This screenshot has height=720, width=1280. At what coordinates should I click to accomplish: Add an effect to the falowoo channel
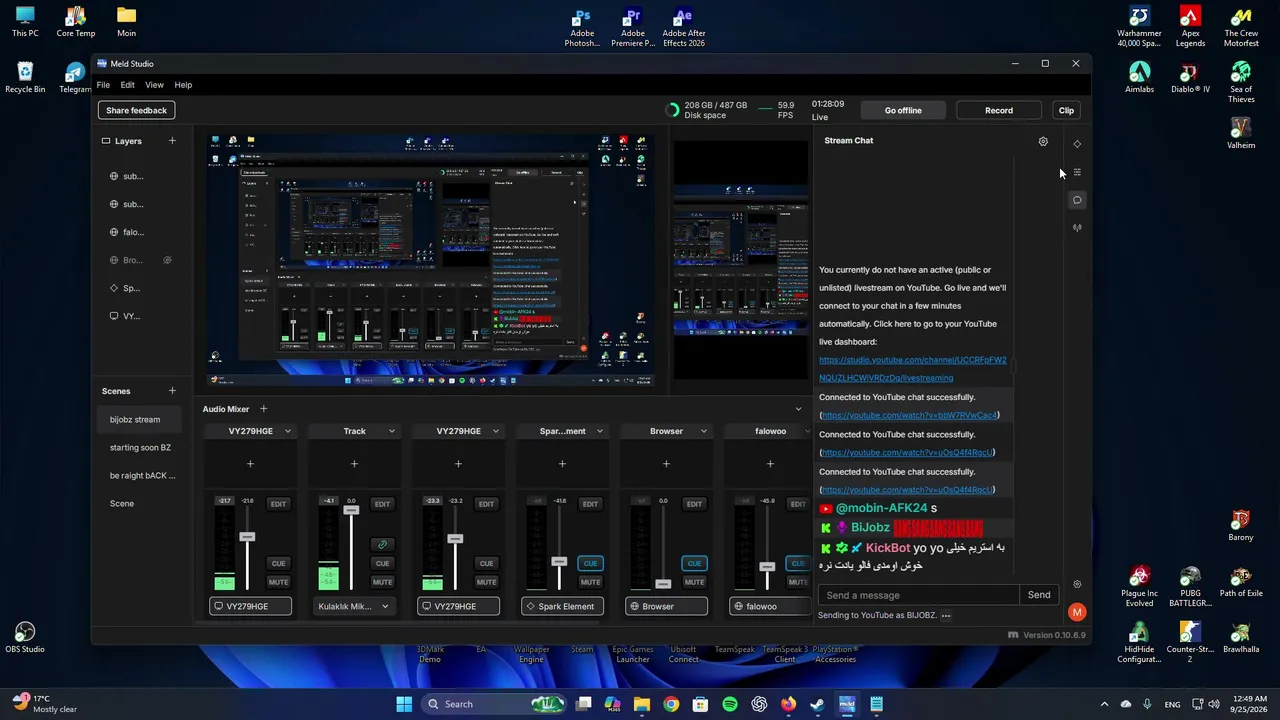pos(770,464)
